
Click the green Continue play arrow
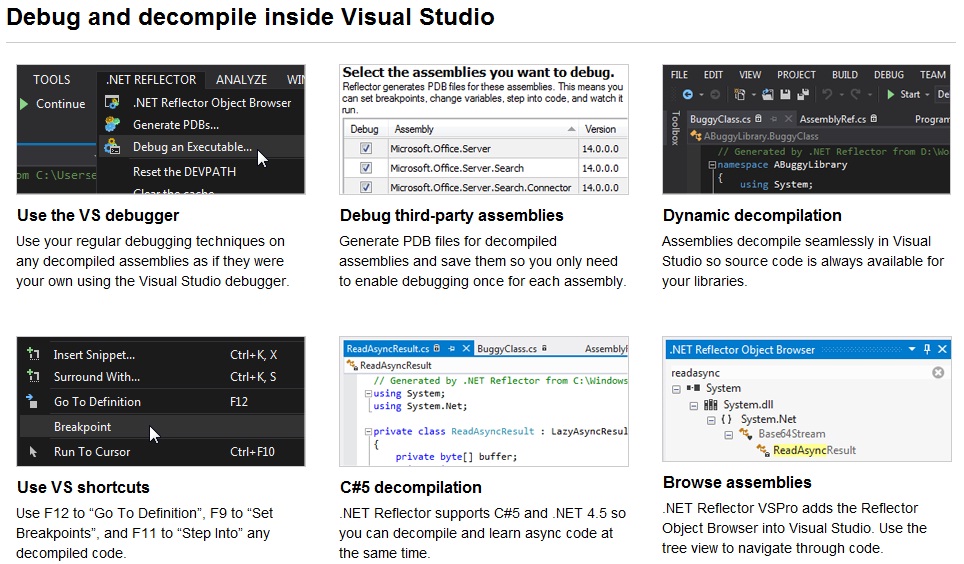[x=24, y=104]
